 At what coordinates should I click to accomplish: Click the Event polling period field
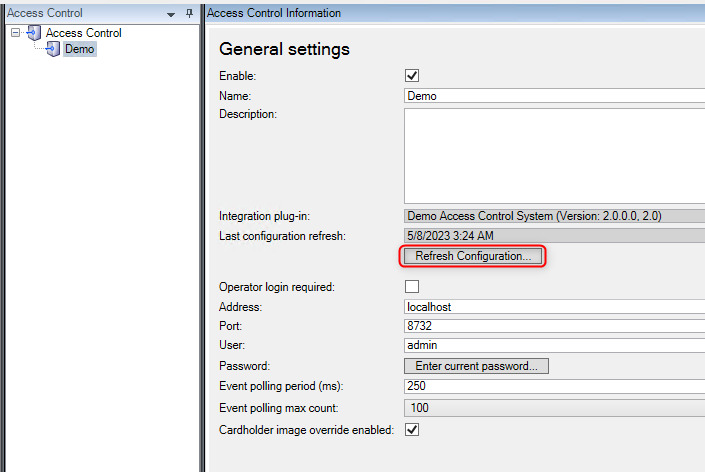(553, 386)
